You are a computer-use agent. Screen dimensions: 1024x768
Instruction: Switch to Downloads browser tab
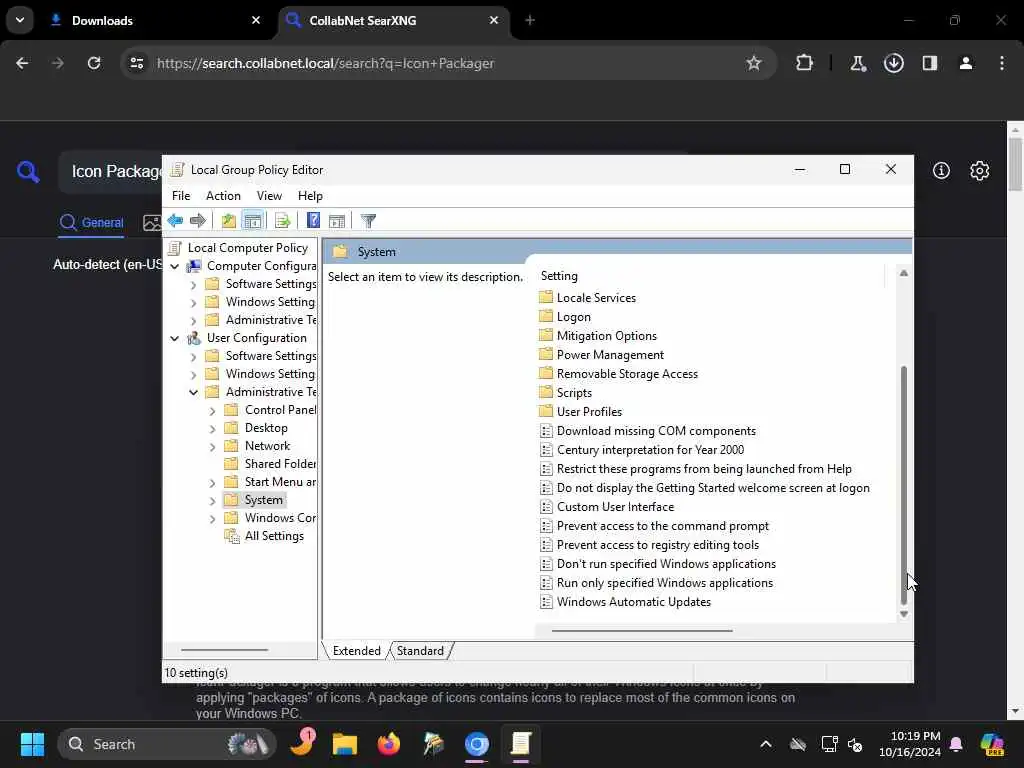pos(156,20)
